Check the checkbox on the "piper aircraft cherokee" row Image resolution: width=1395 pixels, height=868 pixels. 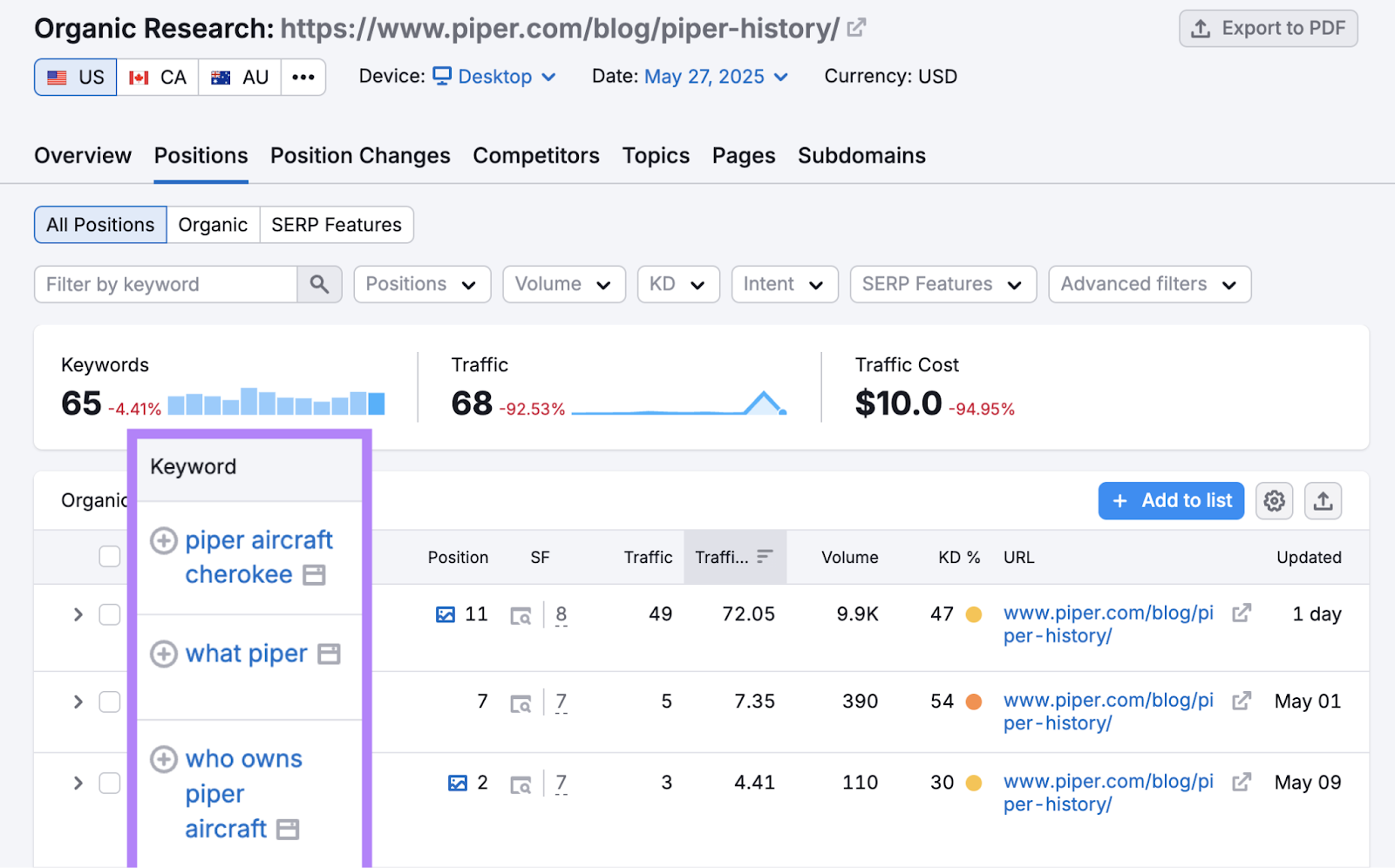coord(110,614)
